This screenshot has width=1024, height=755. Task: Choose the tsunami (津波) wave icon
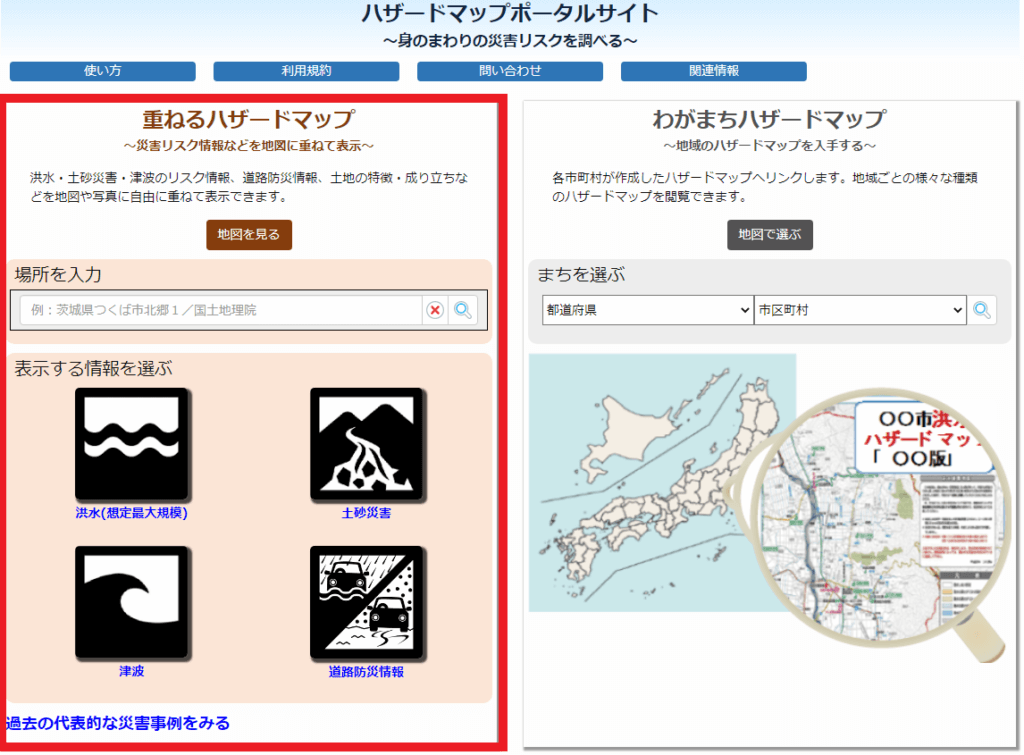132,602
